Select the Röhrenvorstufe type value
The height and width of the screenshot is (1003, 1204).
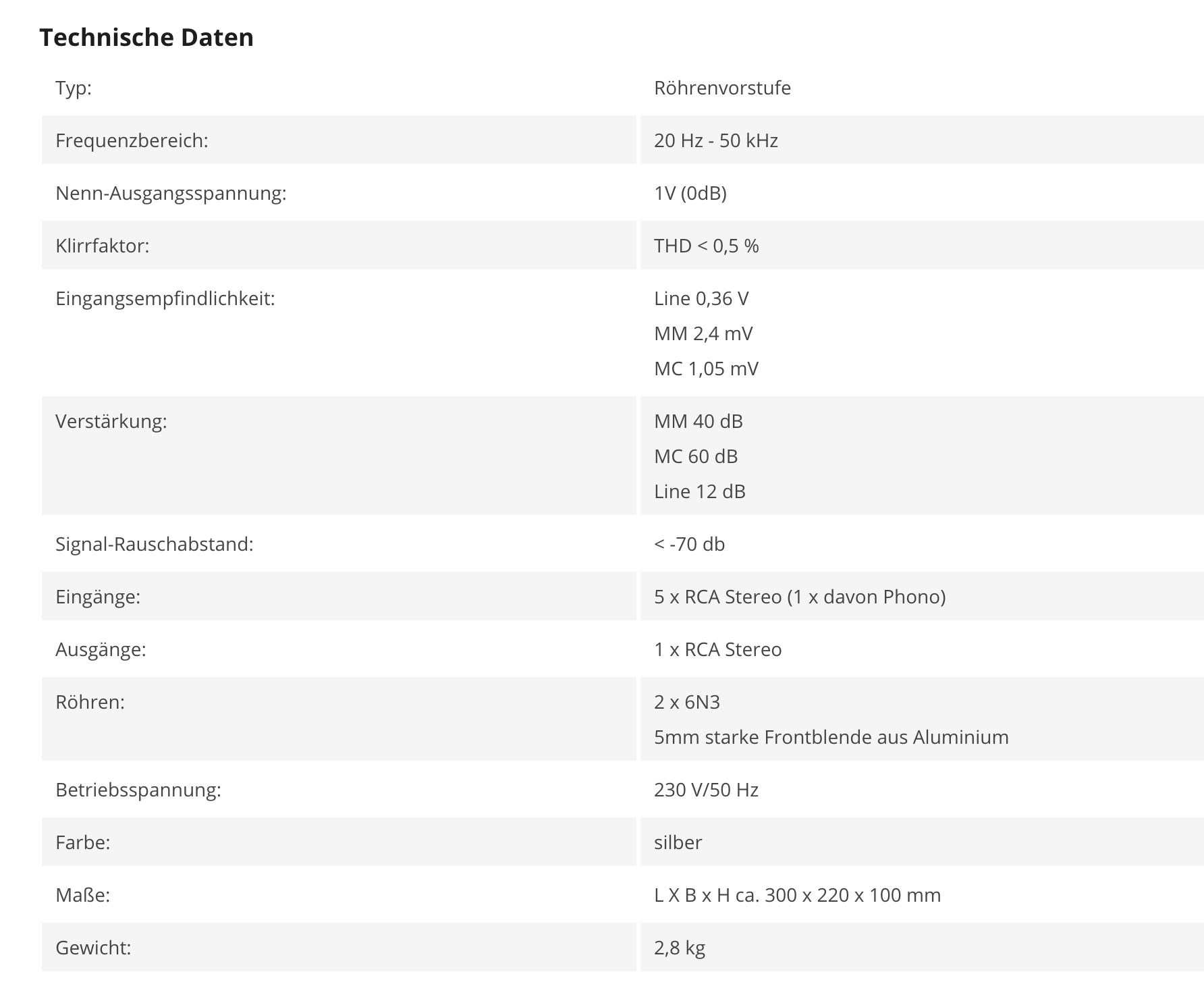pyautogui.click(x=722, y=88)
